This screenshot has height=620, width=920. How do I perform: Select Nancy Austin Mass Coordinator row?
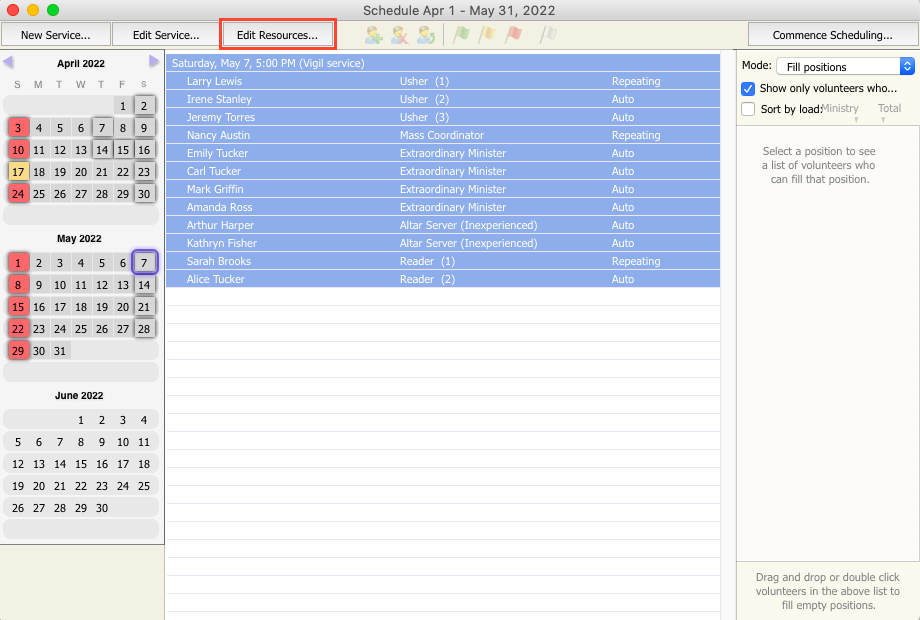click(x=442, y=135)
